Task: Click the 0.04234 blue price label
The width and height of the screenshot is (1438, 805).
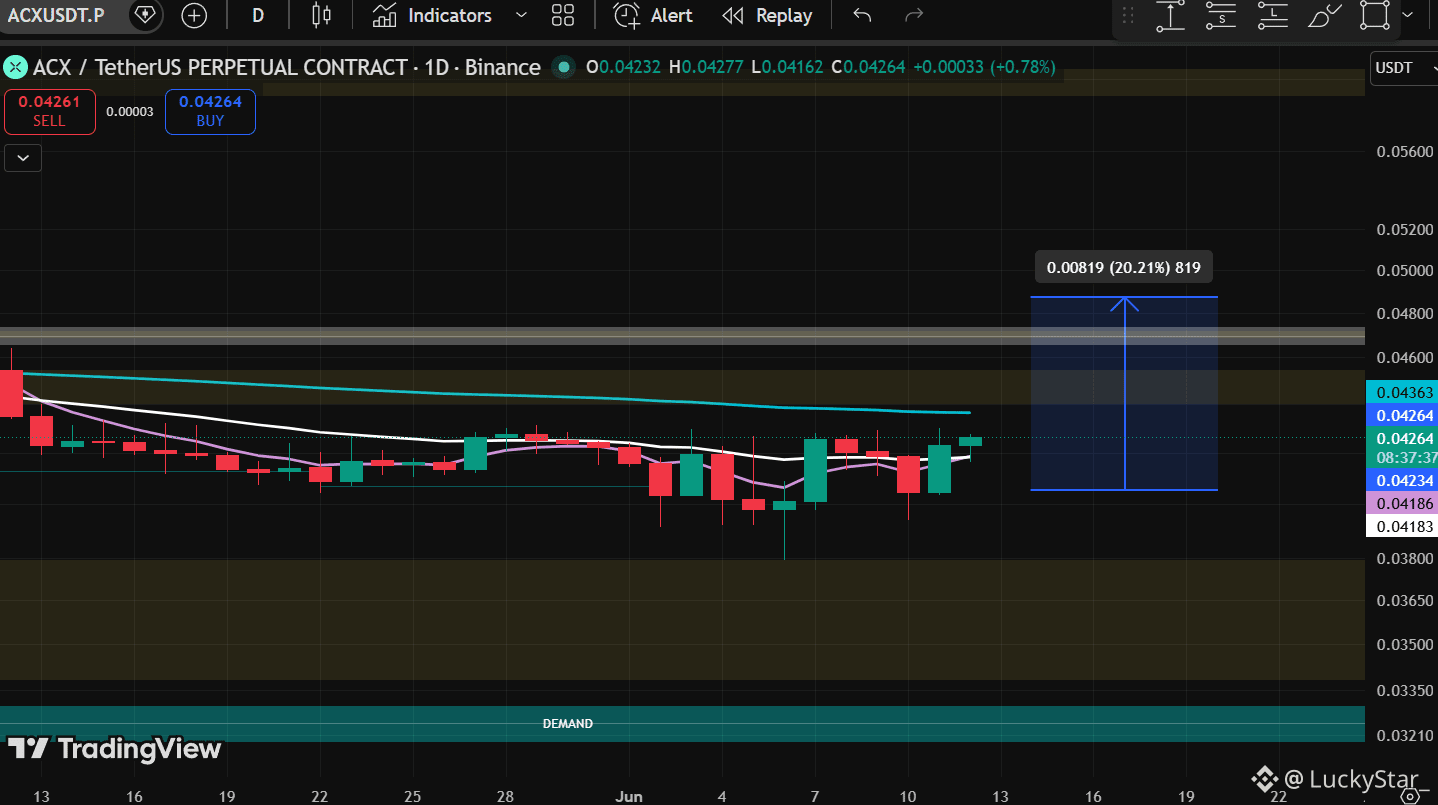Action: 1402,480
